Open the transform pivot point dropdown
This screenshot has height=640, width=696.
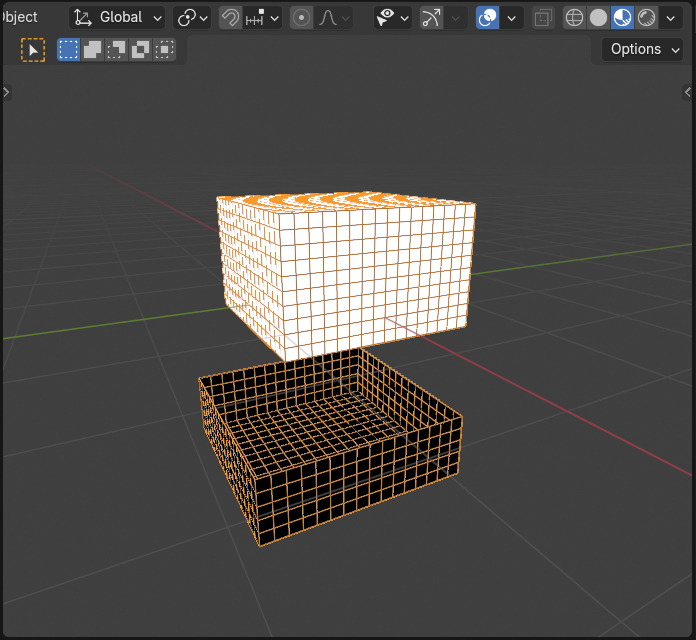(x=192, y=18)
